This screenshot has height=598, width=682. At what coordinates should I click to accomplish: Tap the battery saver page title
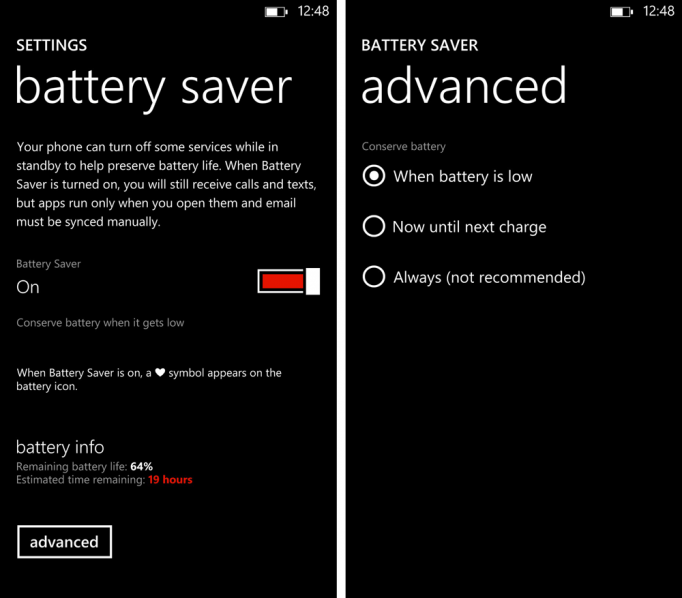point(154,88)
